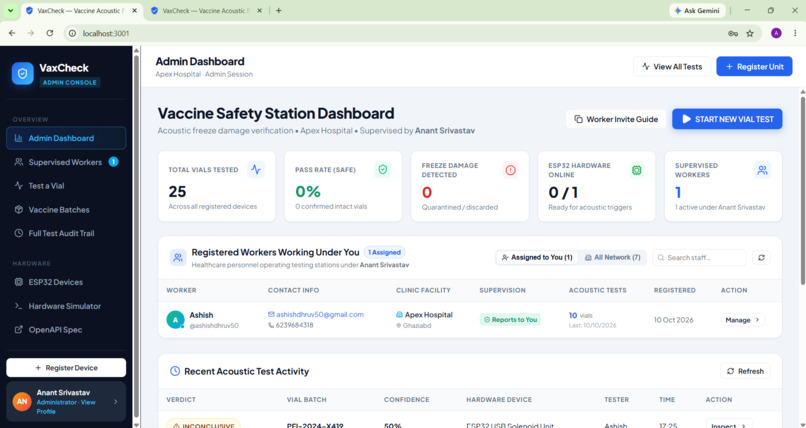The image size is (806, 428).
Task: Bookmark this page with star icon
Action: (x=749, y=33)
